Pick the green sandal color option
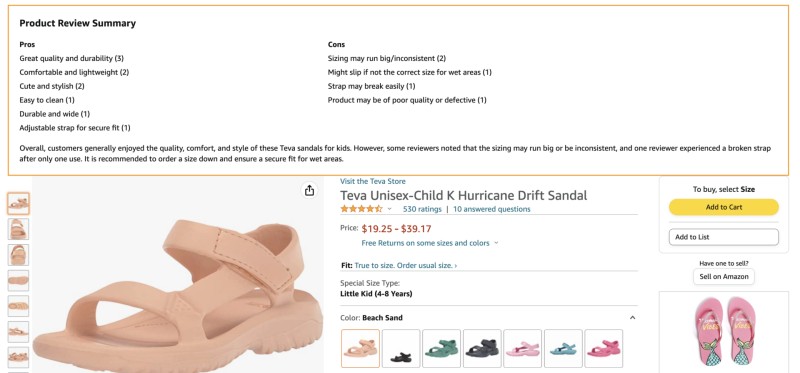 pos(441,349)
